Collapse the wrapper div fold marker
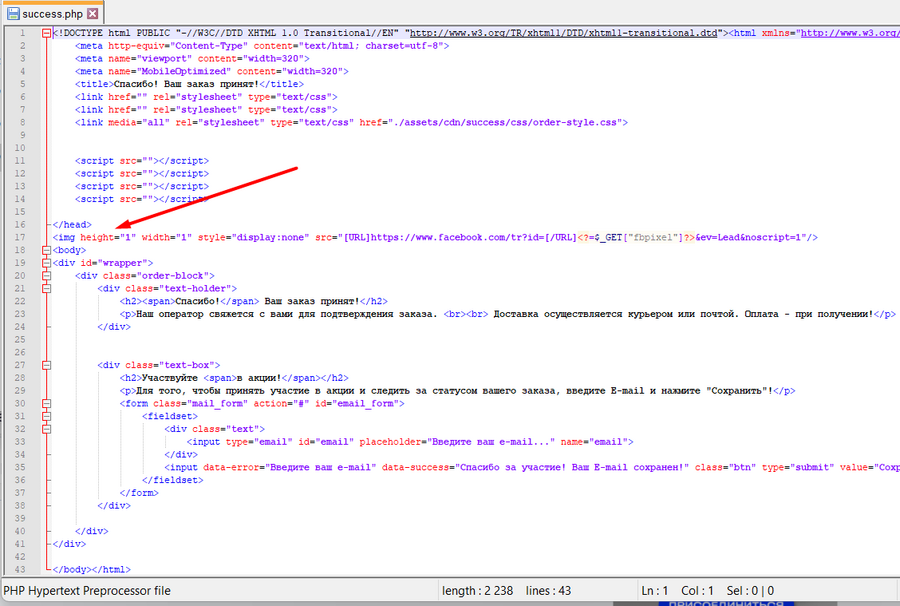The image size is (900, 606). click(46, 263)
